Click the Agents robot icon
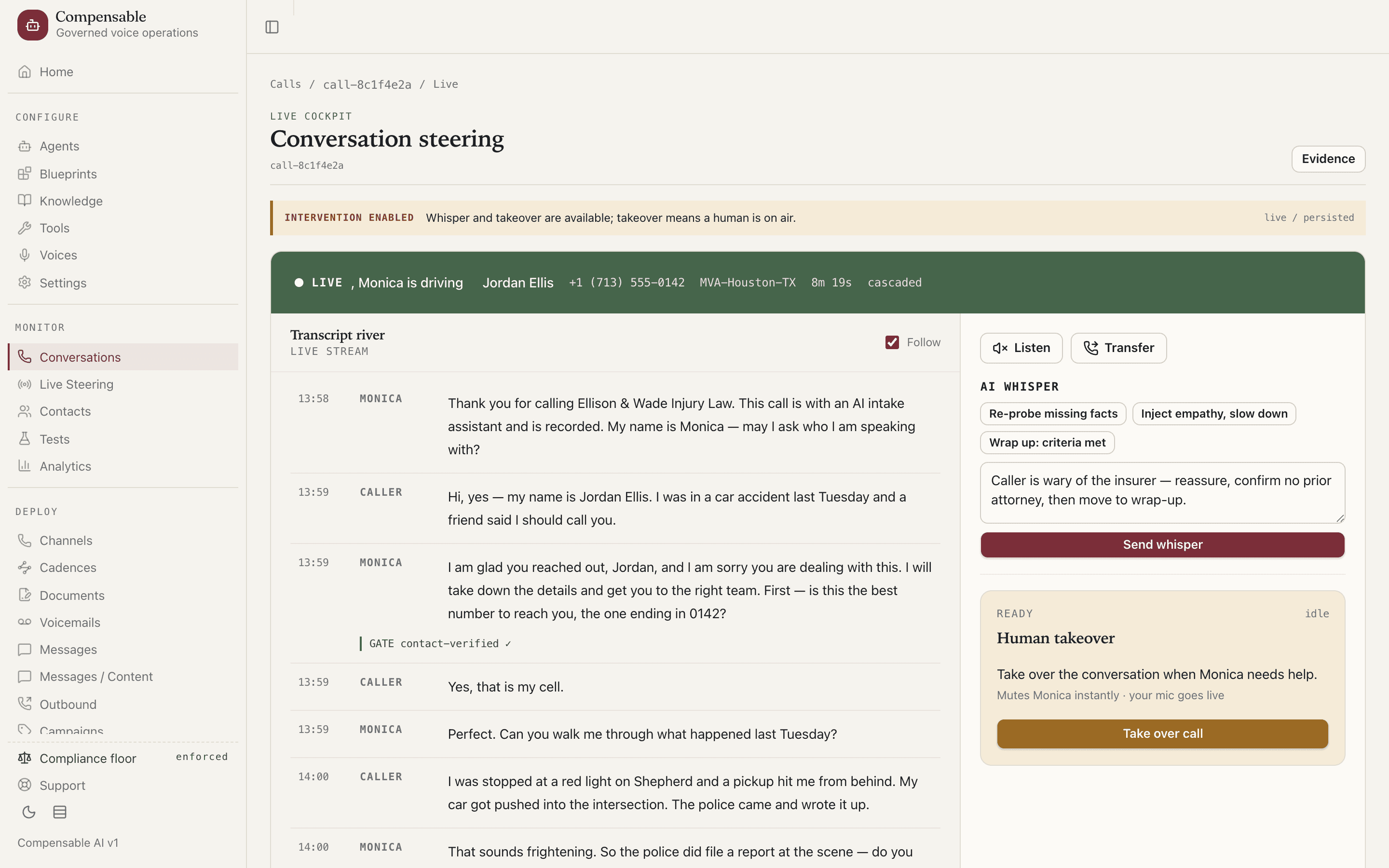The height and width of the screenshot is (868, 1389). [x=24, y=146]
